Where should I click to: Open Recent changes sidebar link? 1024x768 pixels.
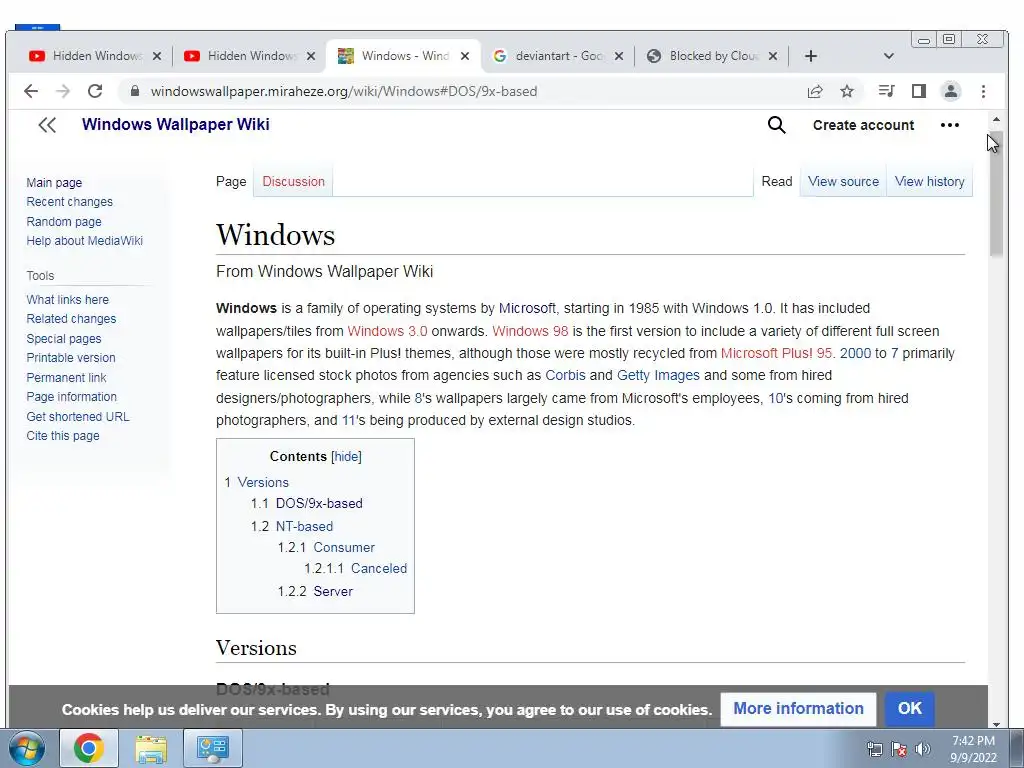coord(69,202)
